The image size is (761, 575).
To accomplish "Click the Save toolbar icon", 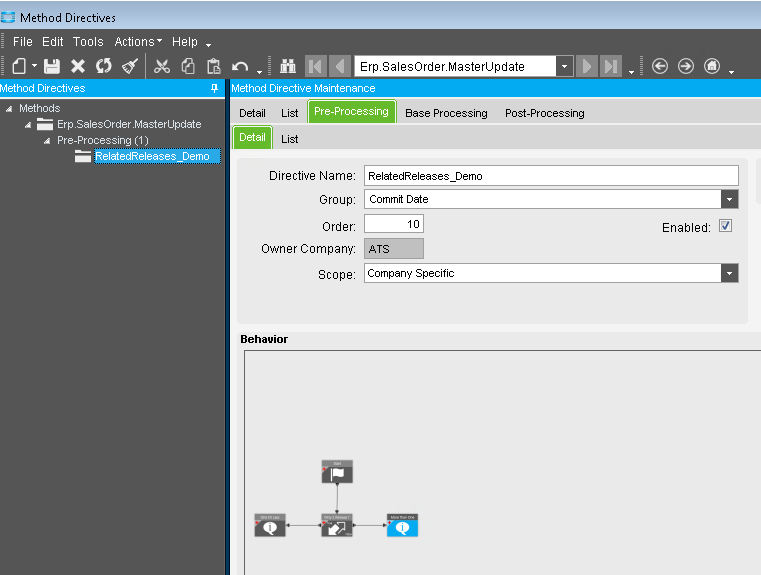I will pos(52,66).
